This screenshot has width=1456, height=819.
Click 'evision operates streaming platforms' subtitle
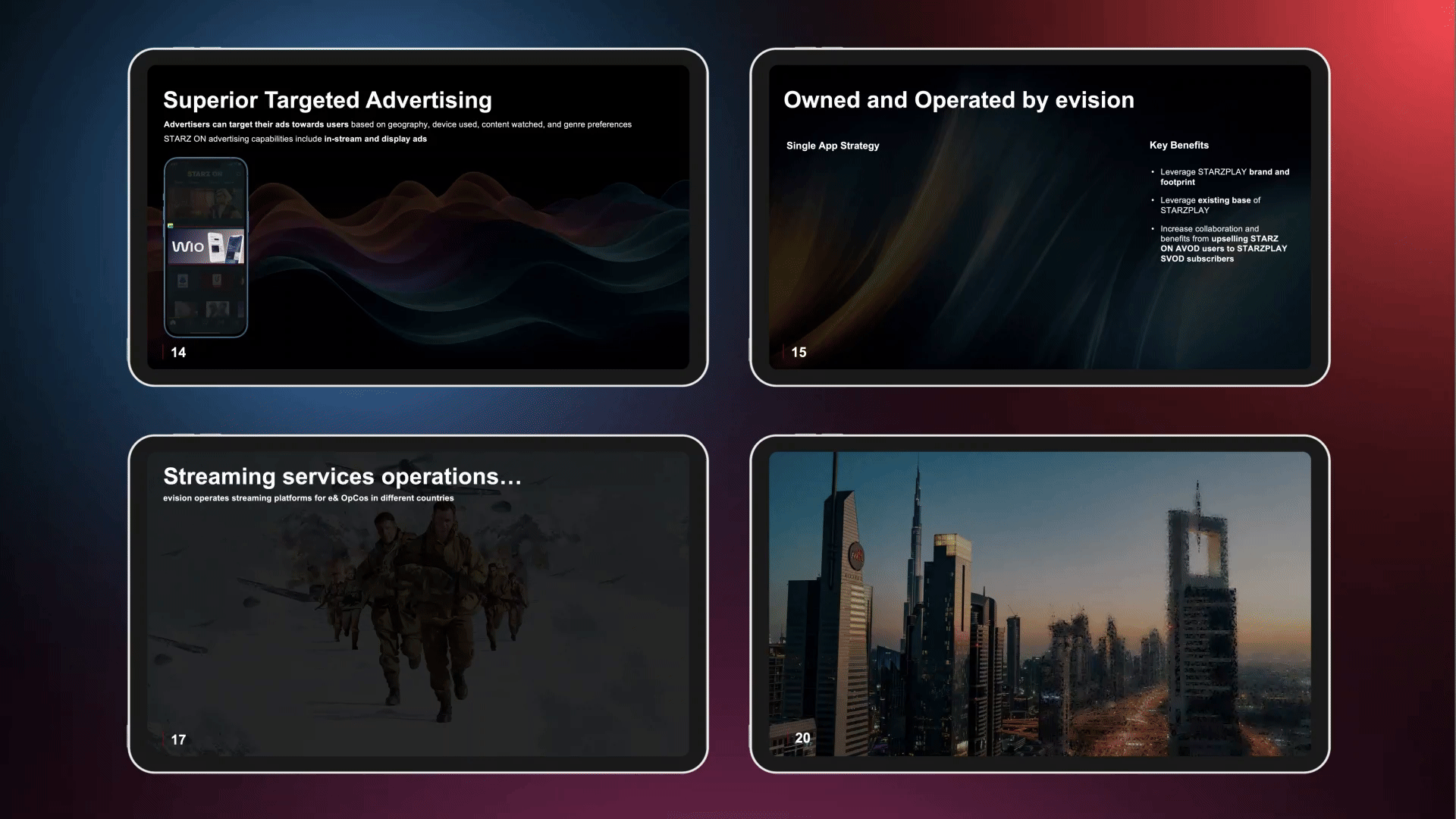(308, 498)
